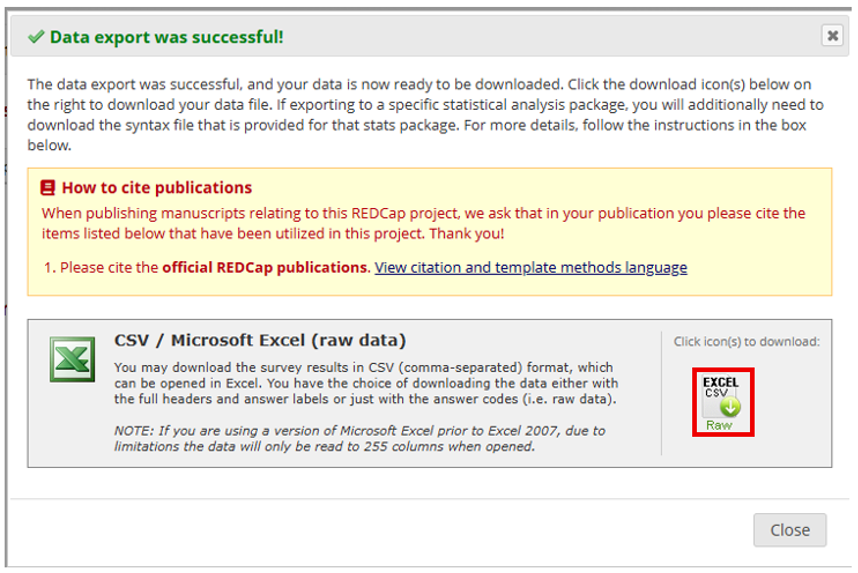Click 'Click icon(s) to download:' label

746,342
